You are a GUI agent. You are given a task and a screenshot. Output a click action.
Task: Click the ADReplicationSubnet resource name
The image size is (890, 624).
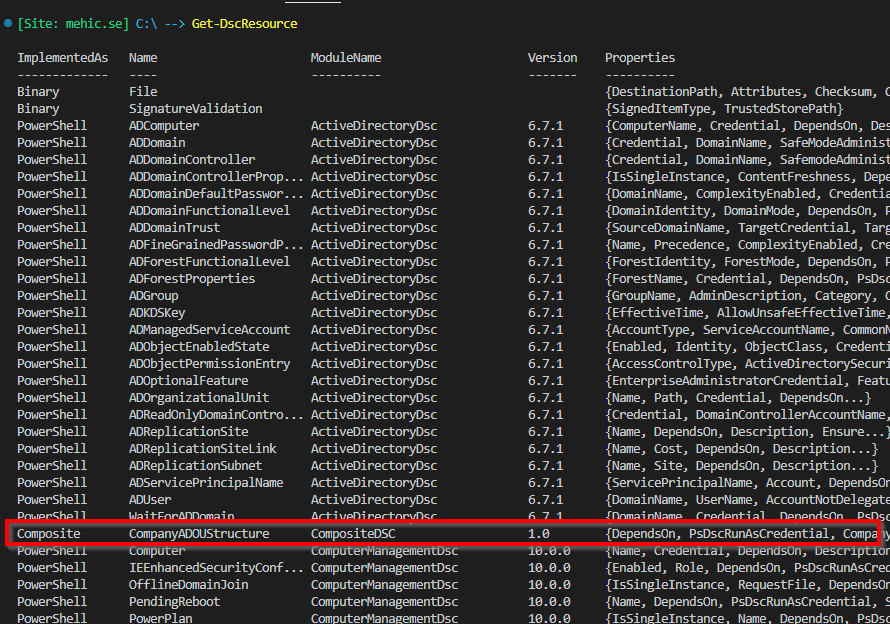pyautogui.click(x=195, y=466)
